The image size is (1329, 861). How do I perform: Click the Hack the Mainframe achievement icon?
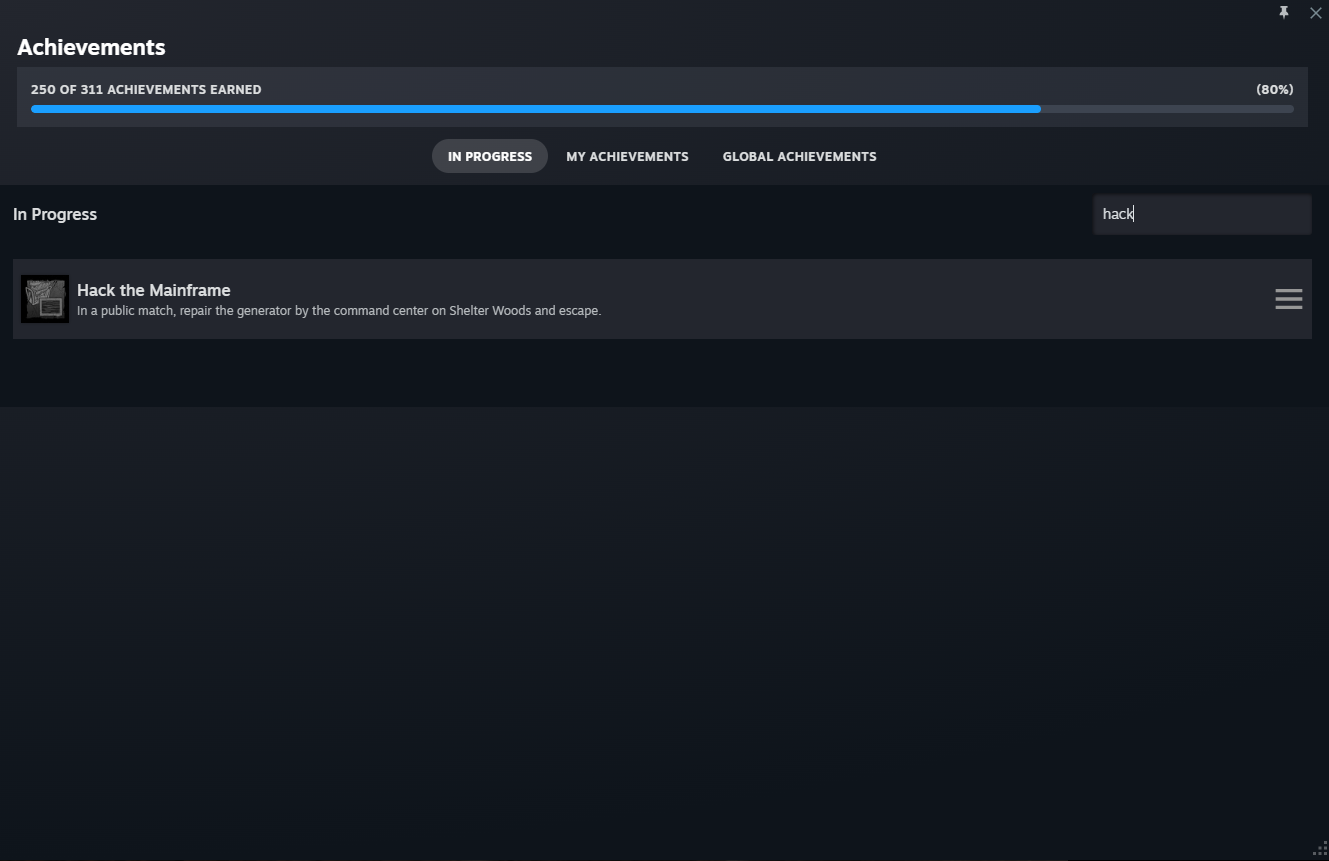(x=45, y=299)
